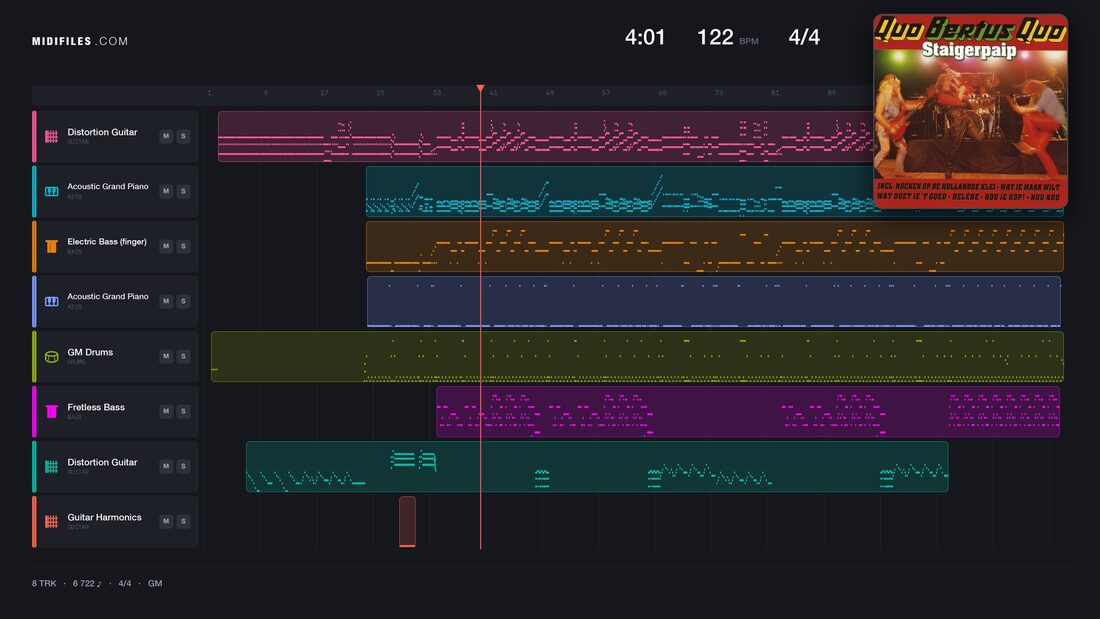Click bar 33 on the timeline ruler
This screenshot has height=619, width=1100.
coord(437,93)
